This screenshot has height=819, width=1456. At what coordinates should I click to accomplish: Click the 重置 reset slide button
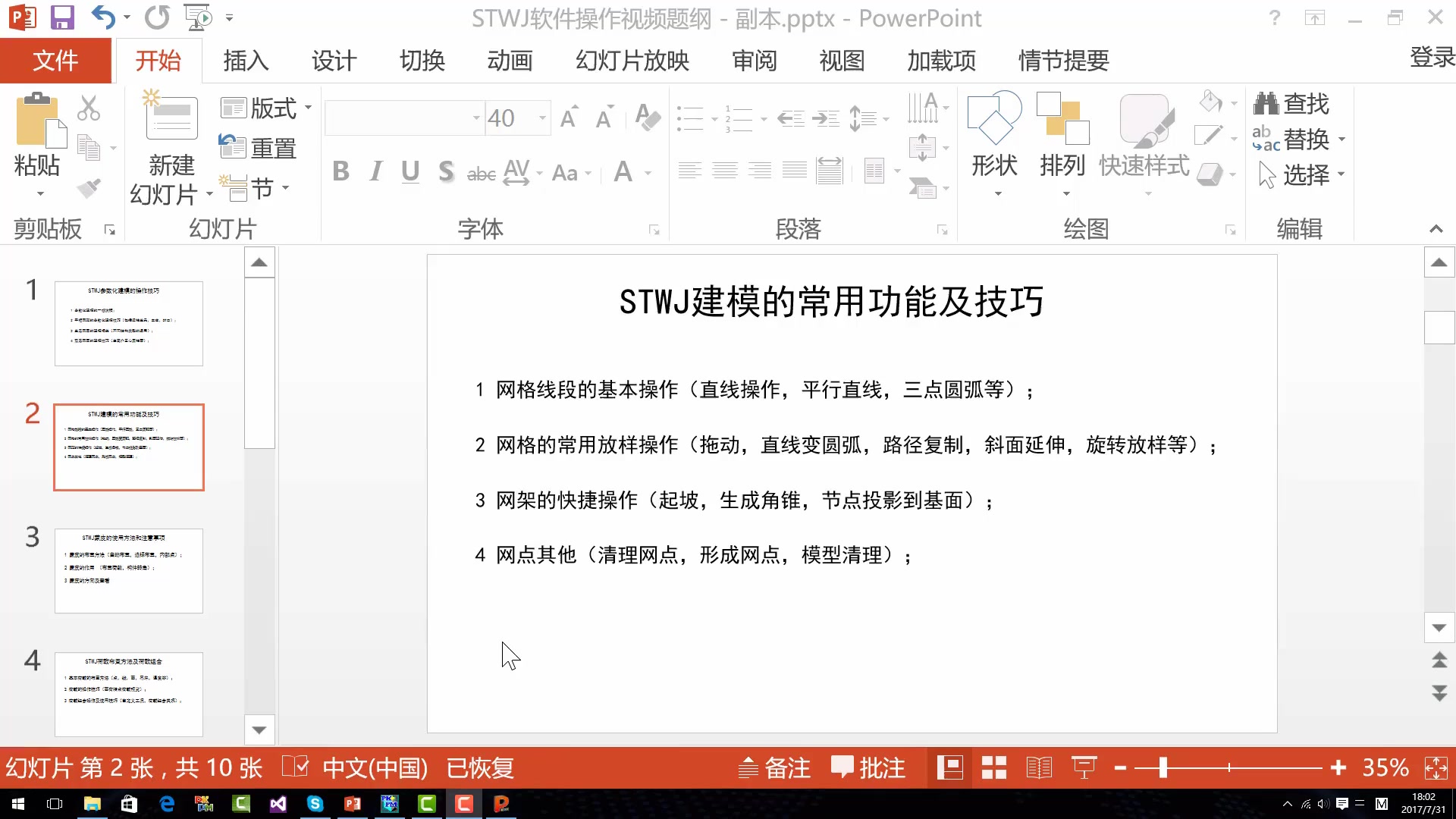[258, 148]
